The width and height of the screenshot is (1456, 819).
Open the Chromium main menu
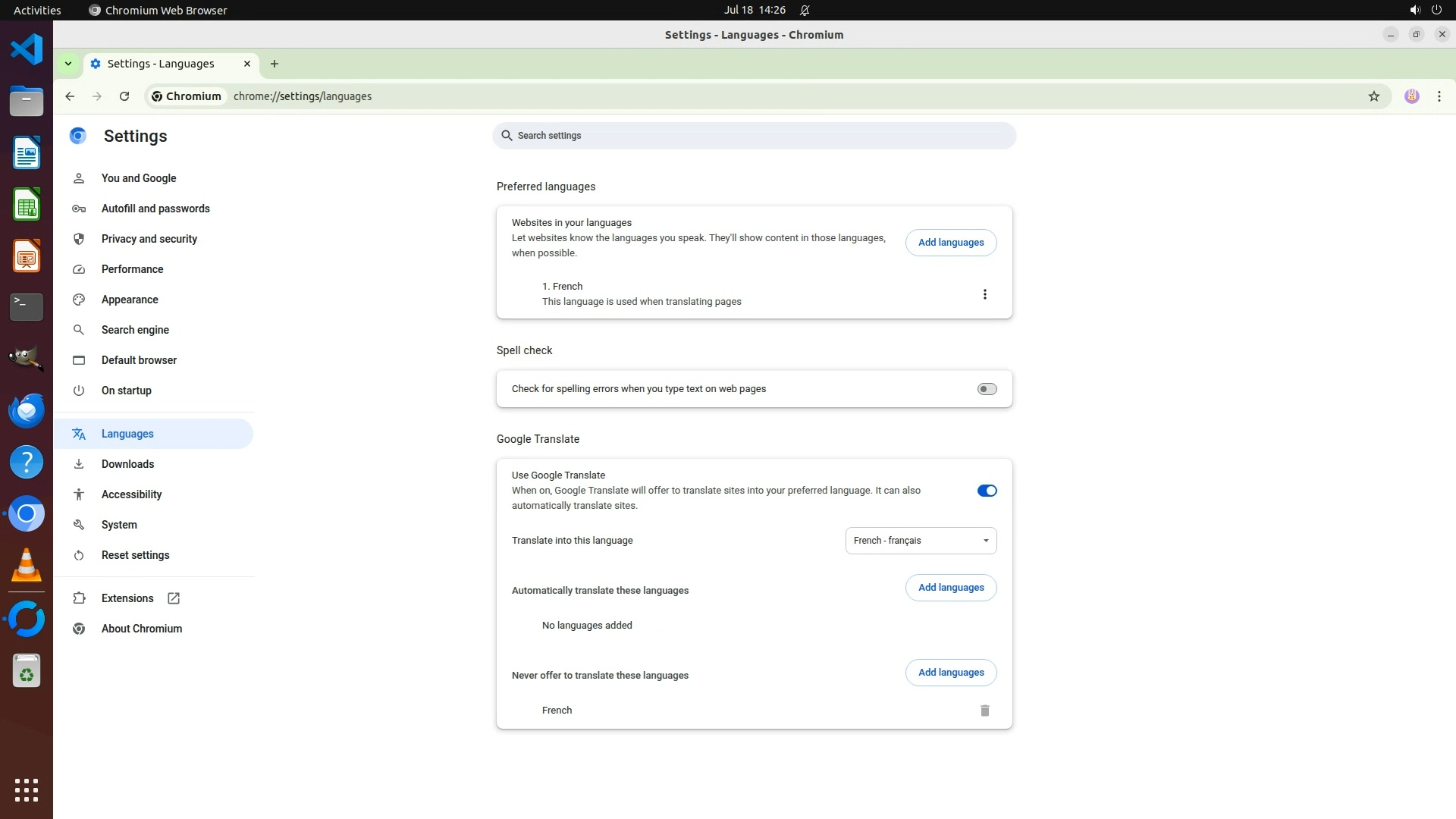(x=1439, y=96)
